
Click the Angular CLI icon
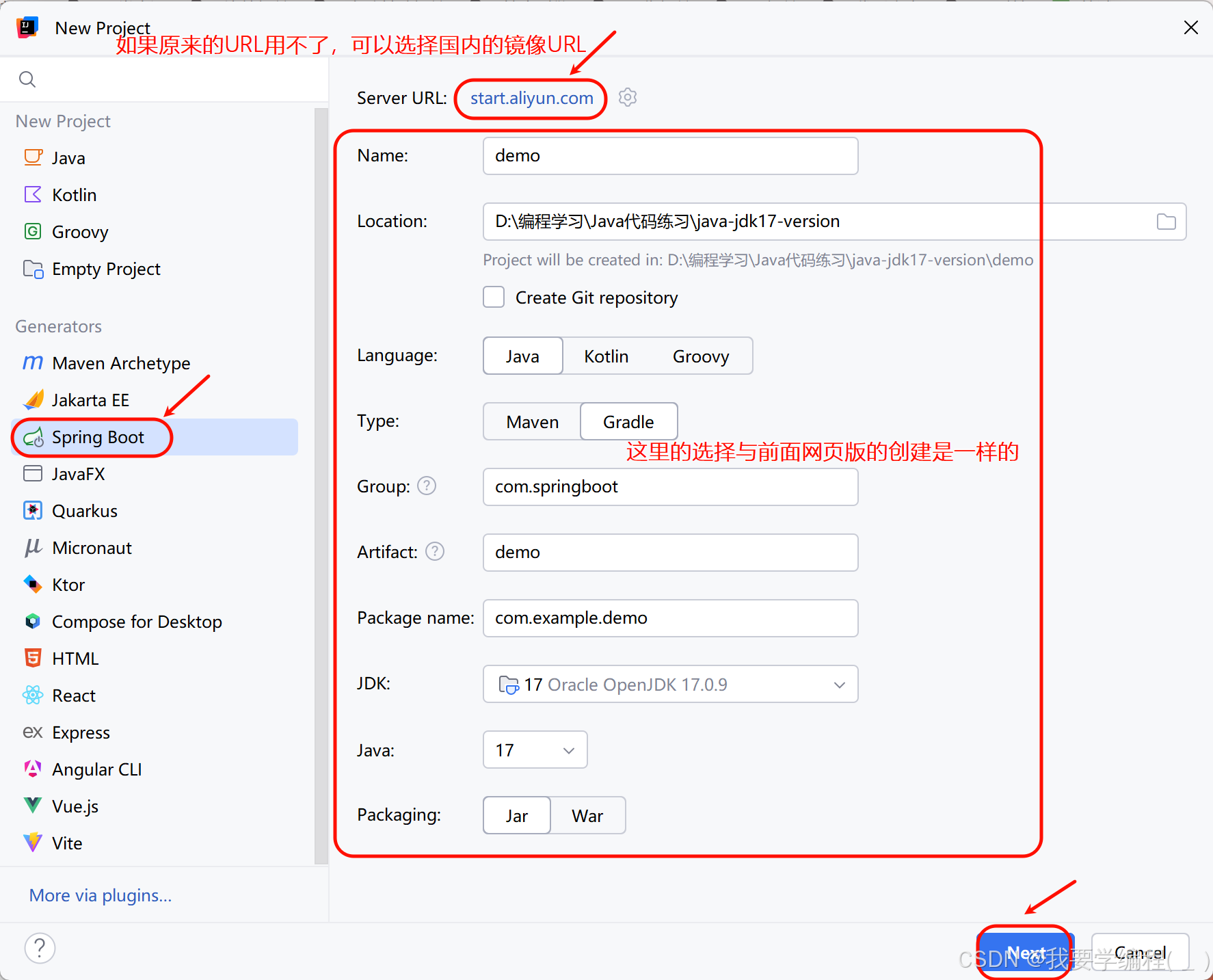click(33, 769)
